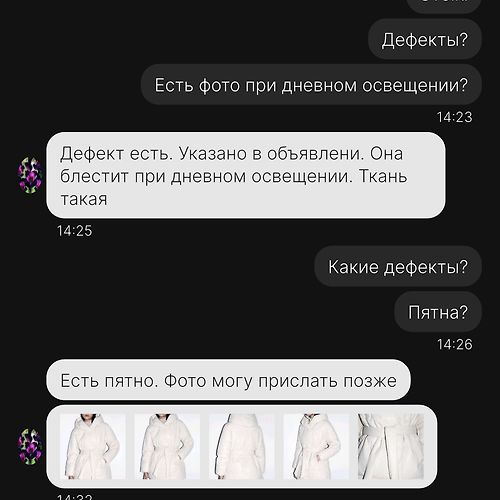Open the first coat photo thumbnail
This screenshot has height=500, width=500.
93,447
